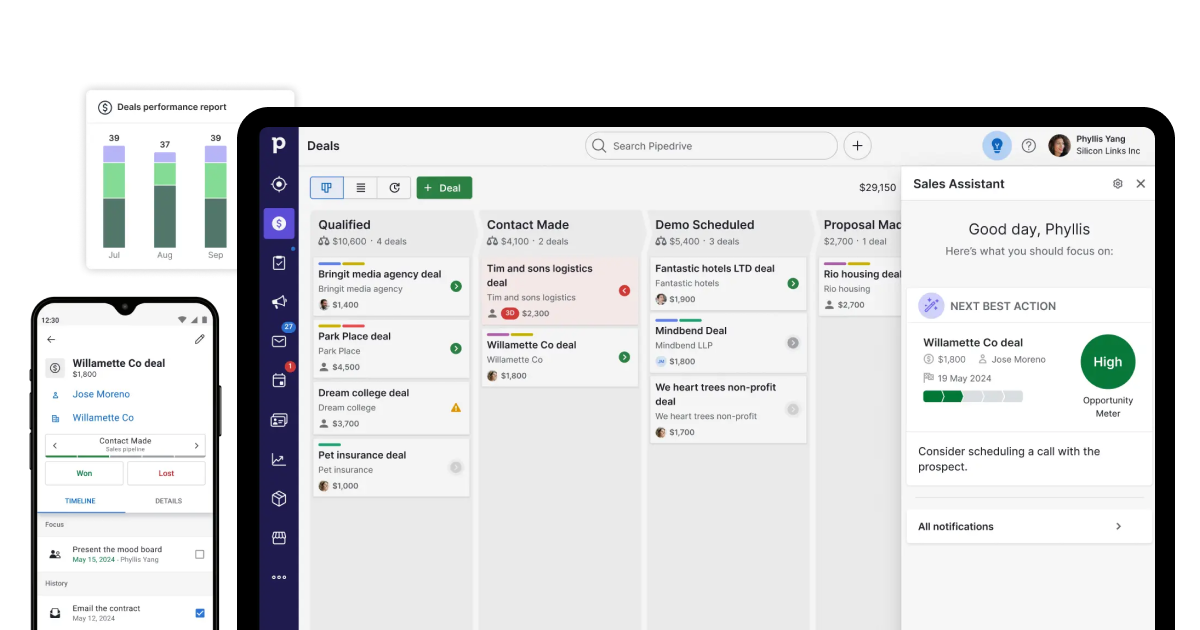Open Products box icon in sidebar
Image resolution: width=1200 pixels, height=630 pixels.
[x=279, y=498]
